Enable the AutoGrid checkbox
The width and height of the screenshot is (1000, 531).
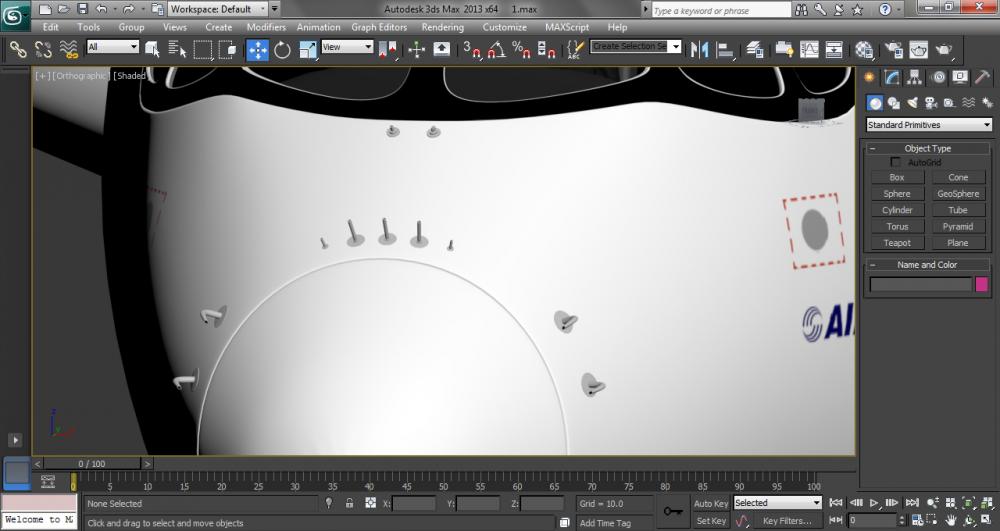coord(896,162)
